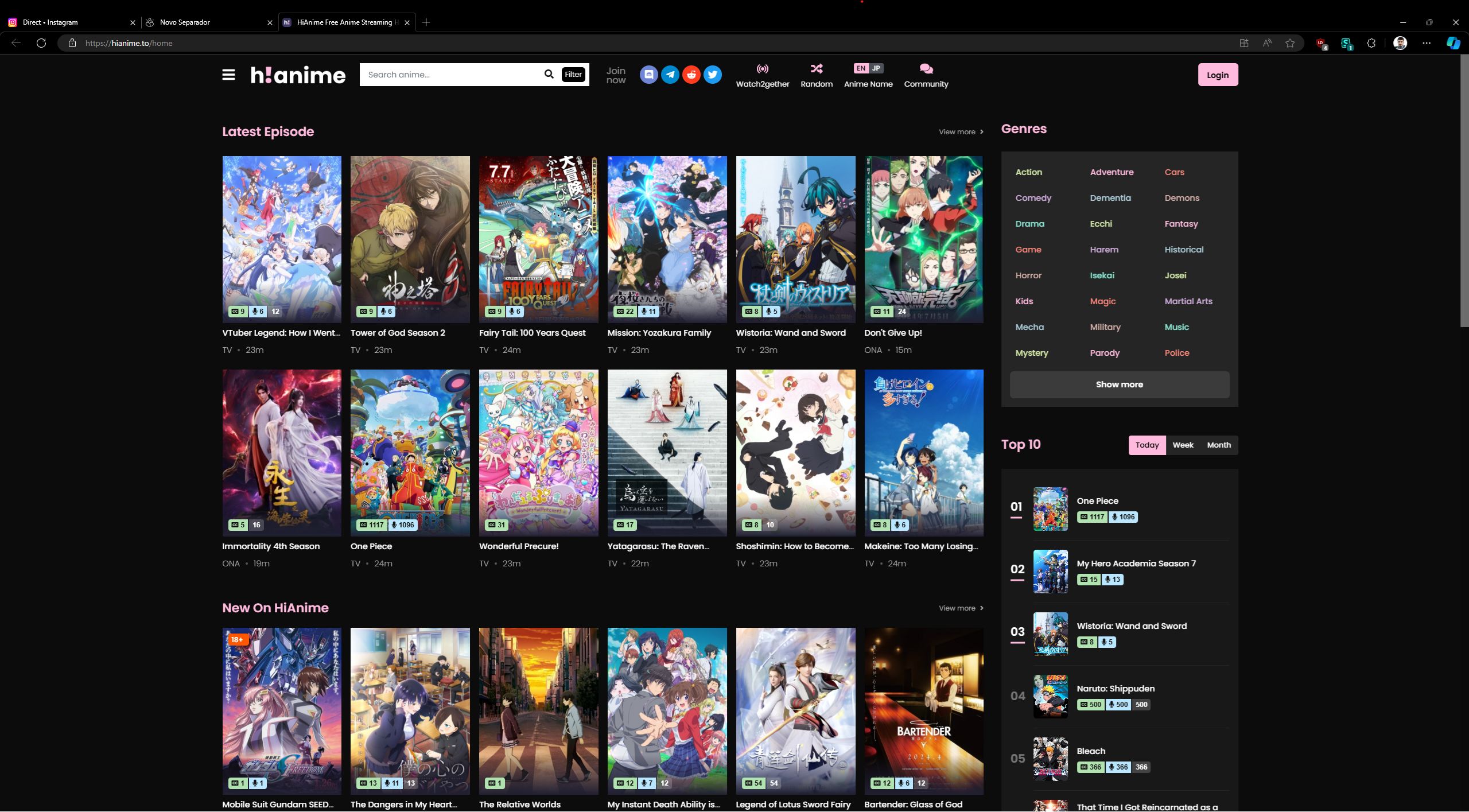Open the Dementia genre

tap(1110, 198)
